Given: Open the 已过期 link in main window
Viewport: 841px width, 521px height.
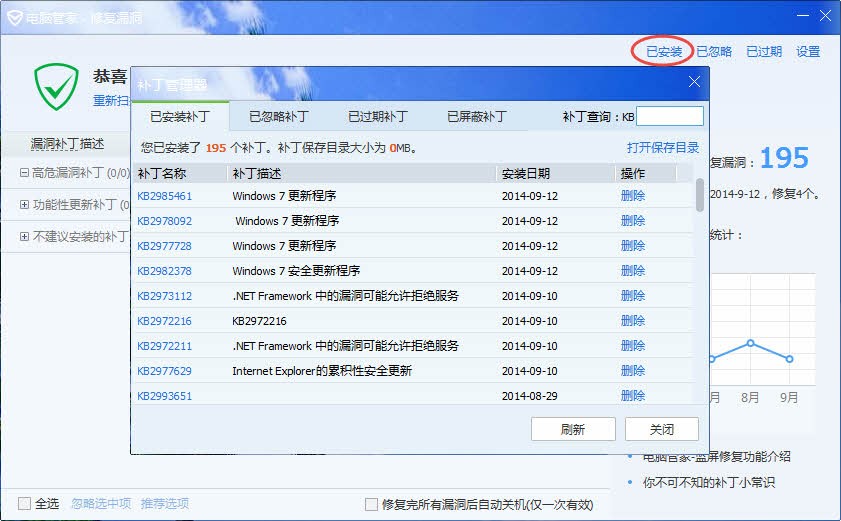Looking at the screenshot, I should (764, 52).
